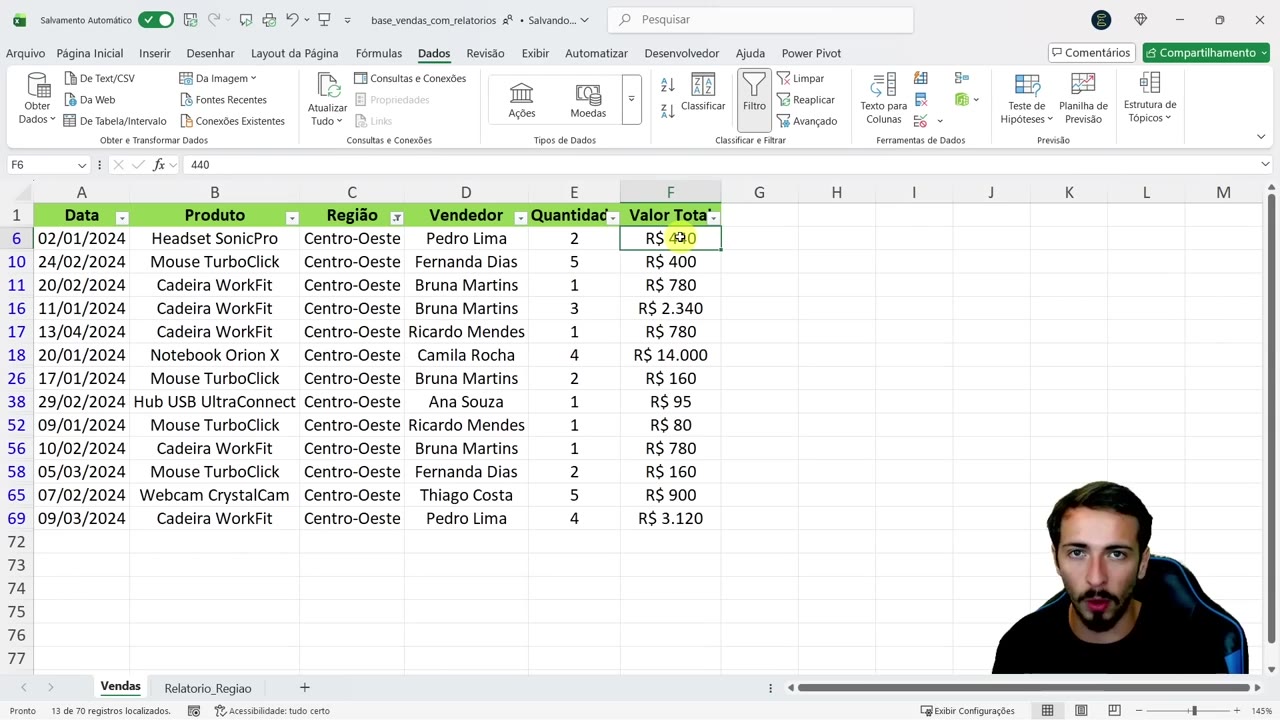This screenshot has width=1280, height=720.
Task: Click Limpar to clear filters
Action: (x=800, y=78)
